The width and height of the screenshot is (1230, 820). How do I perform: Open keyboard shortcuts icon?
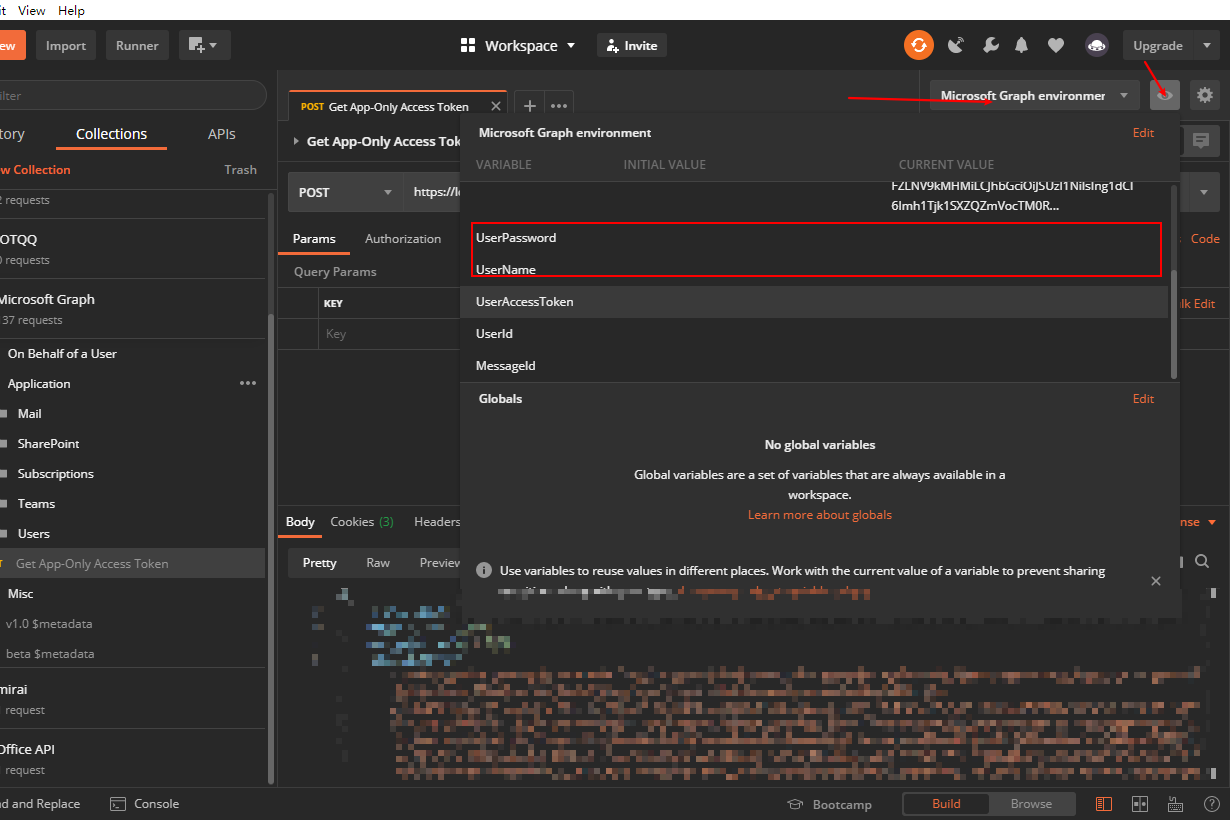(x=1174, y=804)
